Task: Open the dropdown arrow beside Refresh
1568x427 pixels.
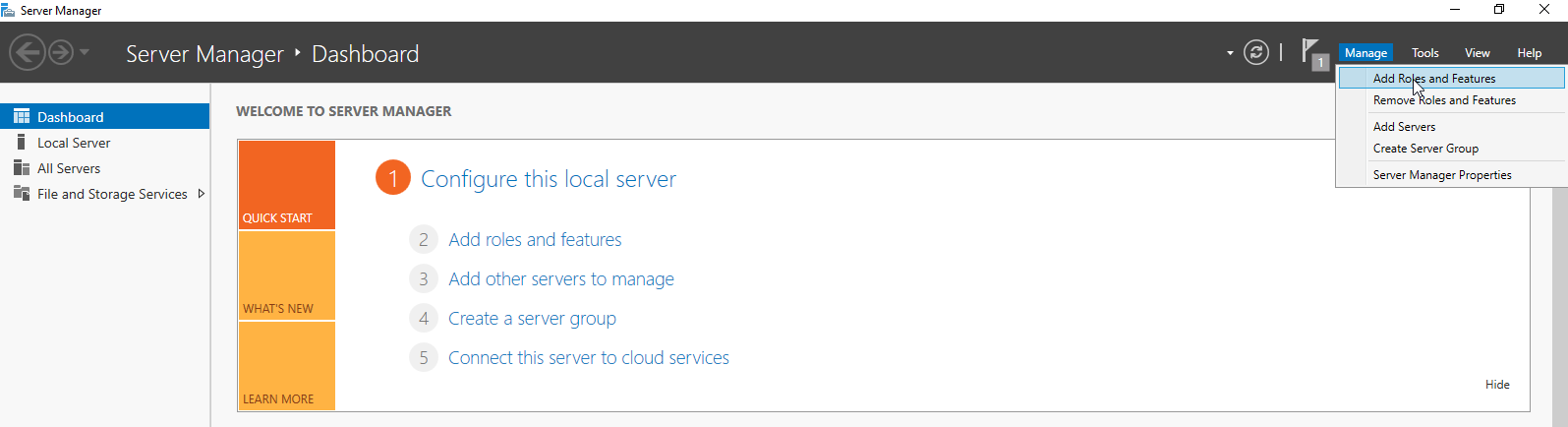Action: [1230, 53]
